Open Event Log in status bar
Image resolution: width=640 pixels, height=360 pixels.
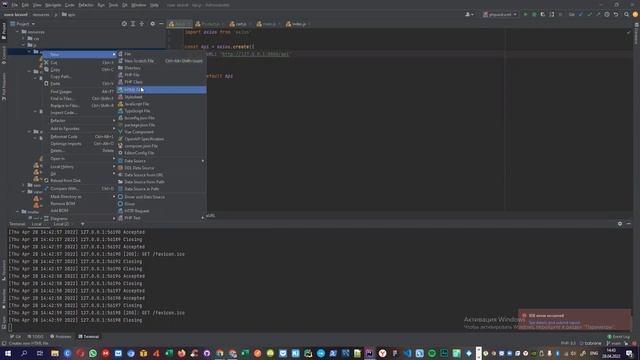[x=618, y=336]
